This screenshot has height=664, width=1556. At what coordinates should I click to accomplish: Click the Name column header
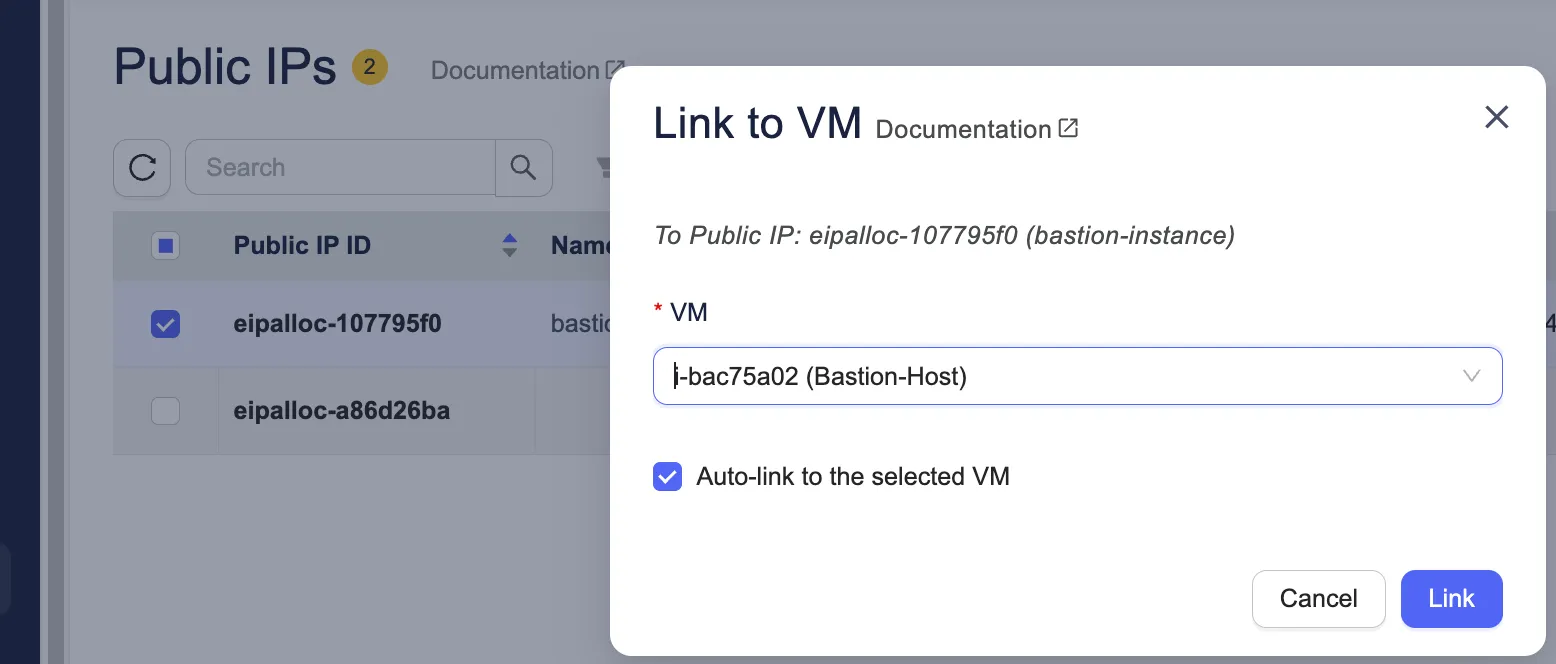point(580,246)
